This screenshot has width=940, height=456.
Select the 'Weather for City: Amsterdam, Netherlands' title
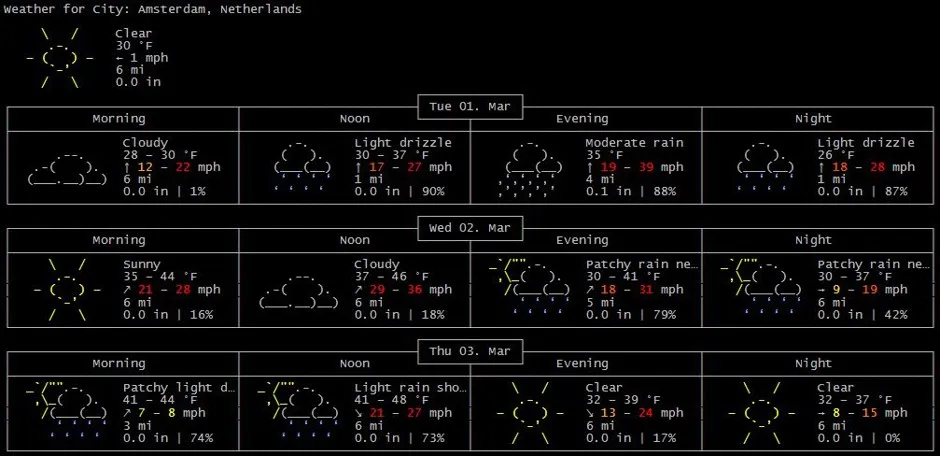153,10
